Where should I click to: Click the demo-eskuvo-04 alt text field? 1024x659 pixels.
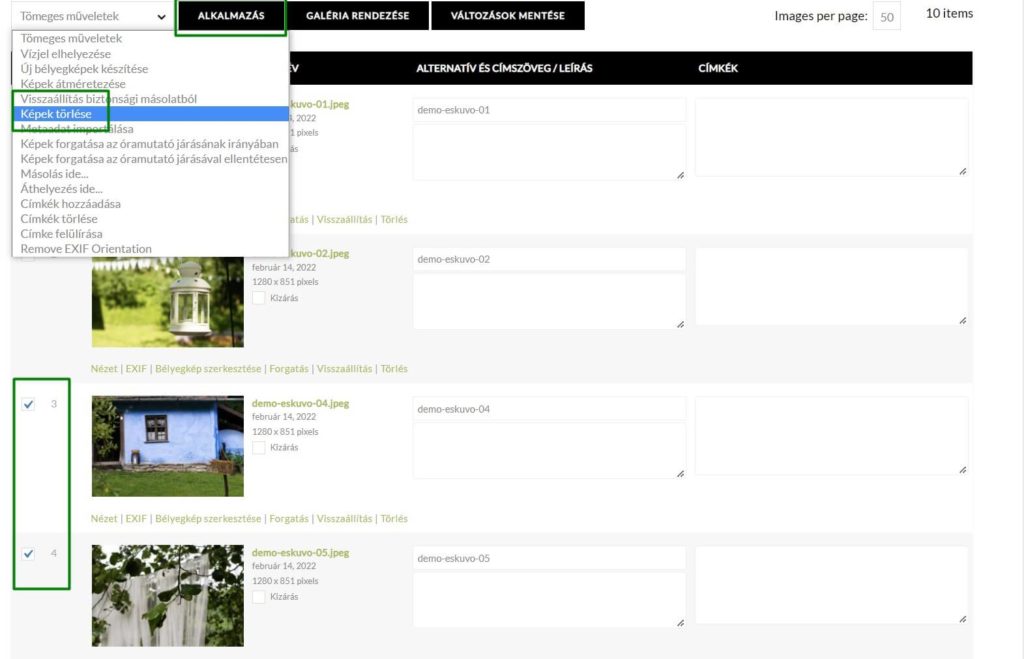(x=549, y=409)
